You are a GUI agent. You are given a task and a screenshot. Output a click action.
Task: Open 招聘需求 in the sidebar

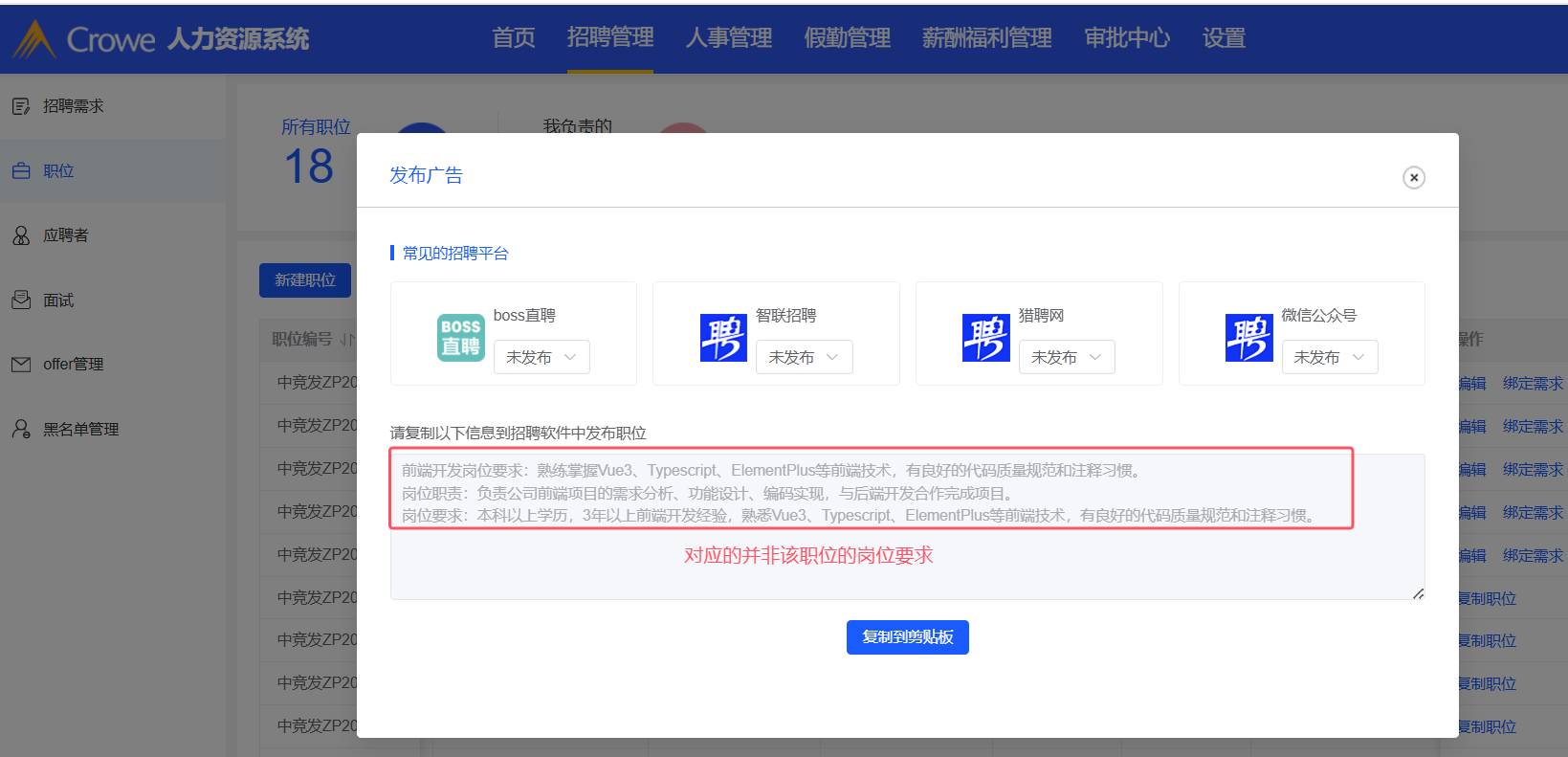[73, 106]
